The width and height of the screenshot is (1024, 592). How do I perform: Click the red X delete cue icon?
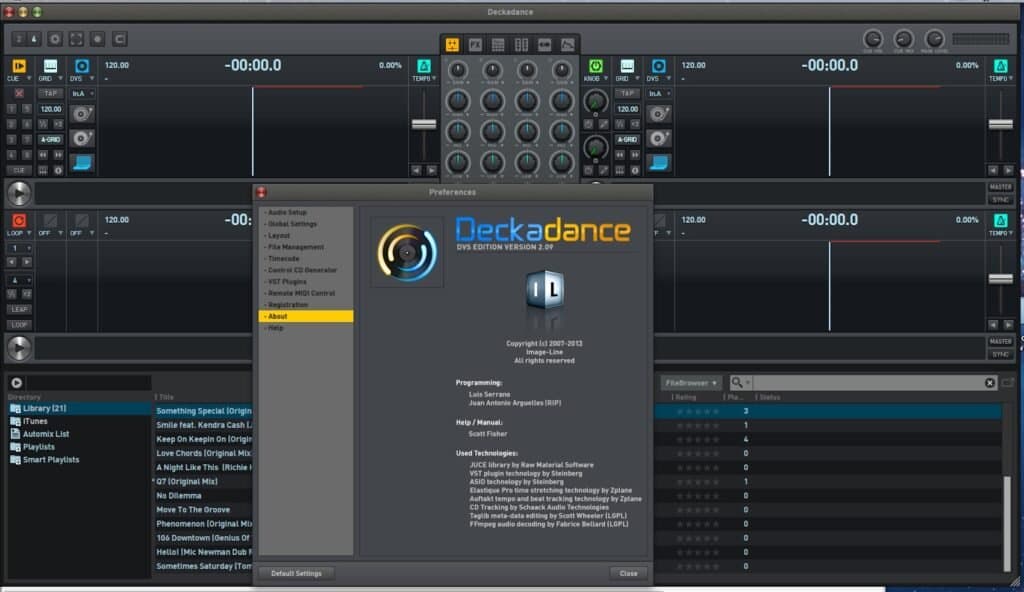click(x=19, y=93)
